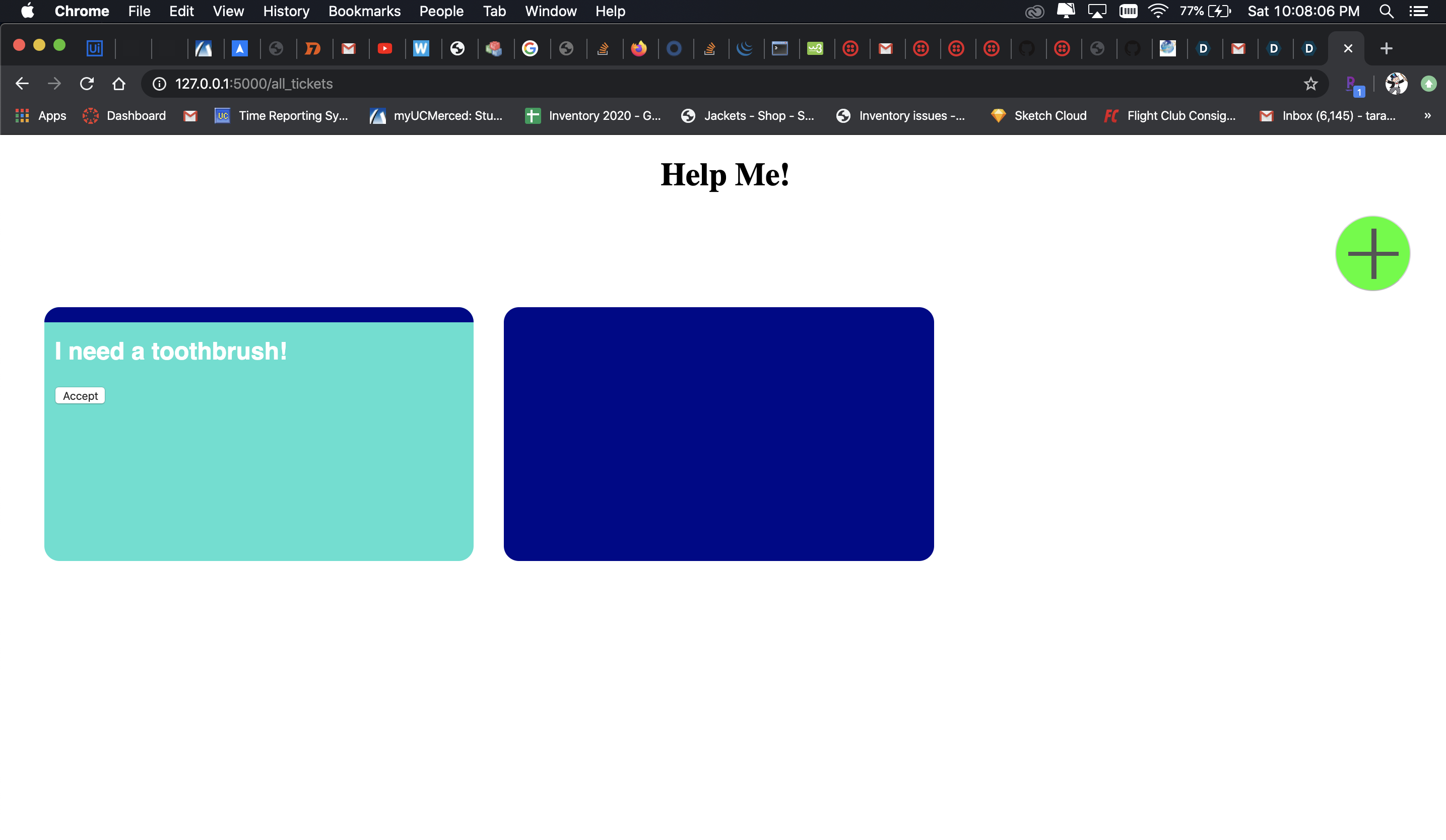Click the browser home icon

(119, 84)
